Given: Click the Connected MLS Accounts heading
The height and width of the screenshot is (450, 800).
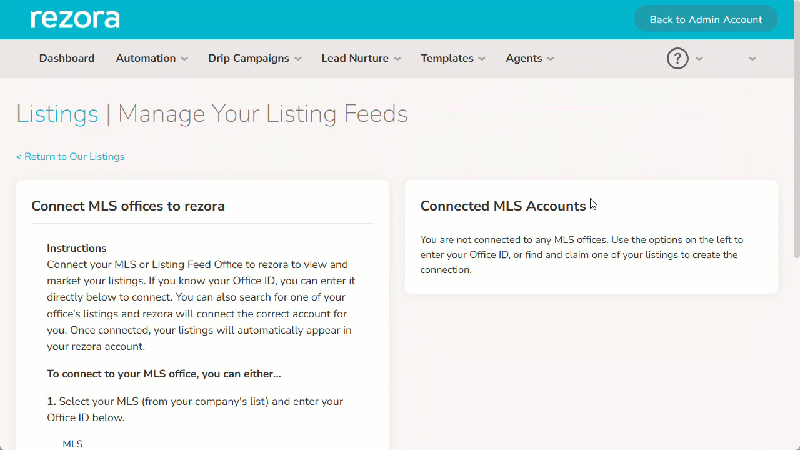Looking at the screenshot, I should (x=503, y=206).
